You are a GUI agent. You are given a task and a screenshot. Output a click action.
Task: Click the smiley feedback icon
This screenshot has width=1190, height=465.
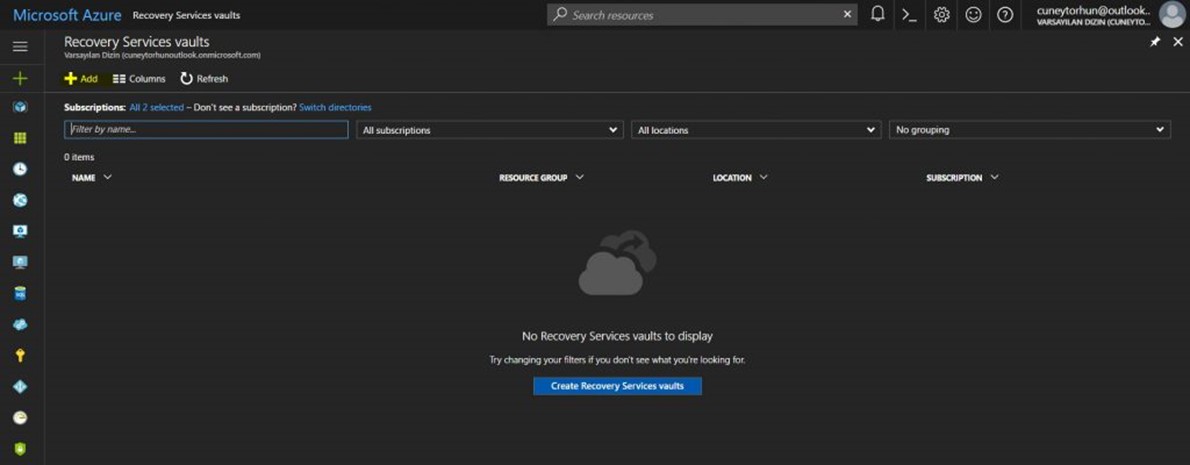[x=973, y=14]
